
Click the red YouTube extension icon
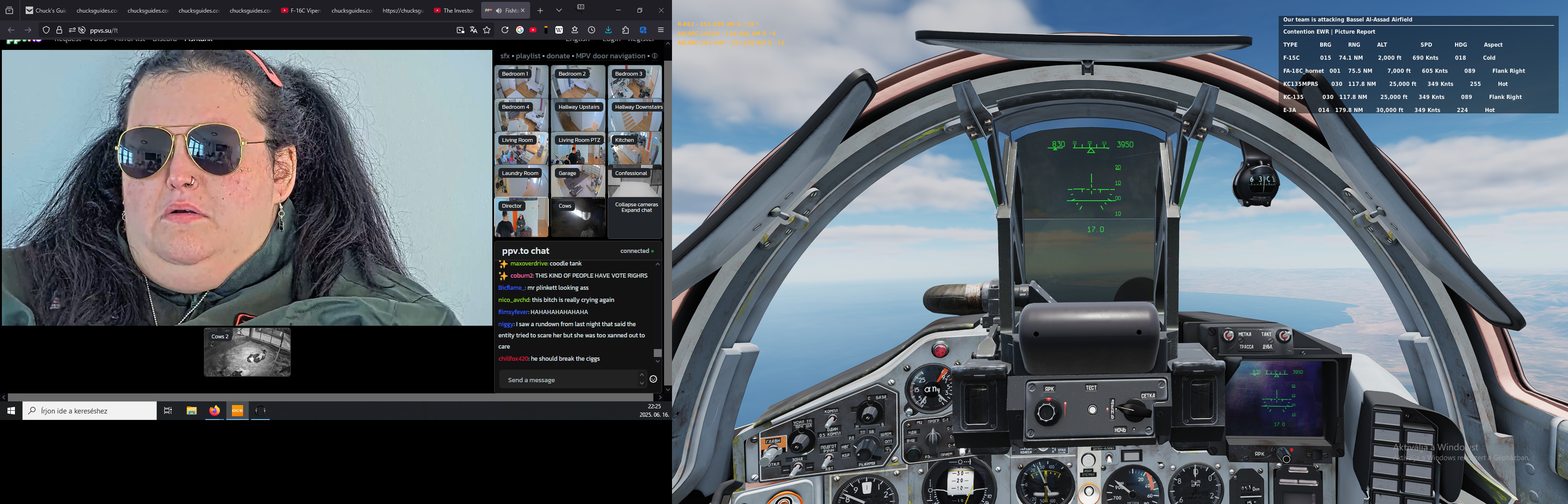[x=533, y=30]
